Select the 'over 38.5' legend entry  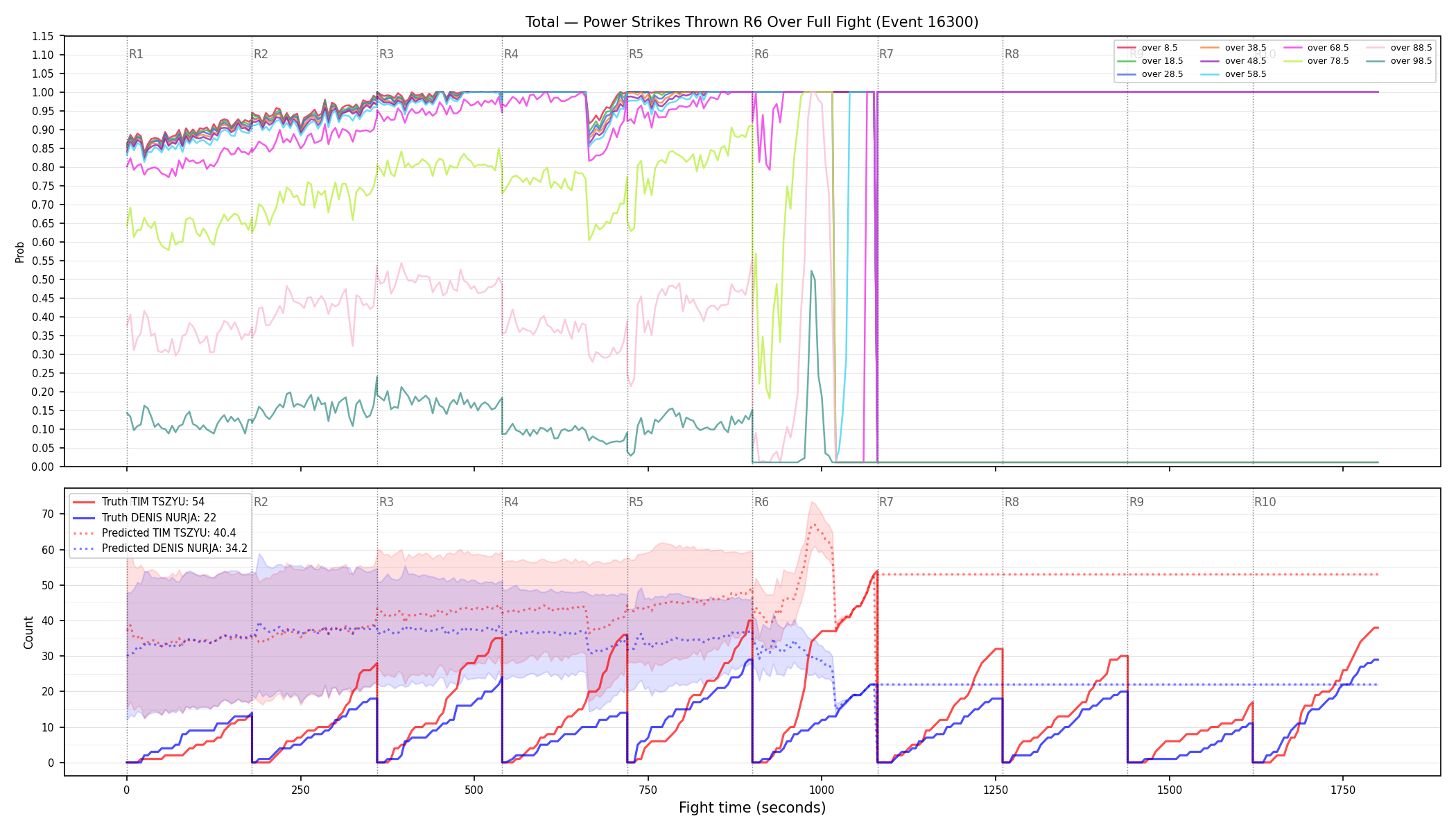click(x=1233, y=48)
